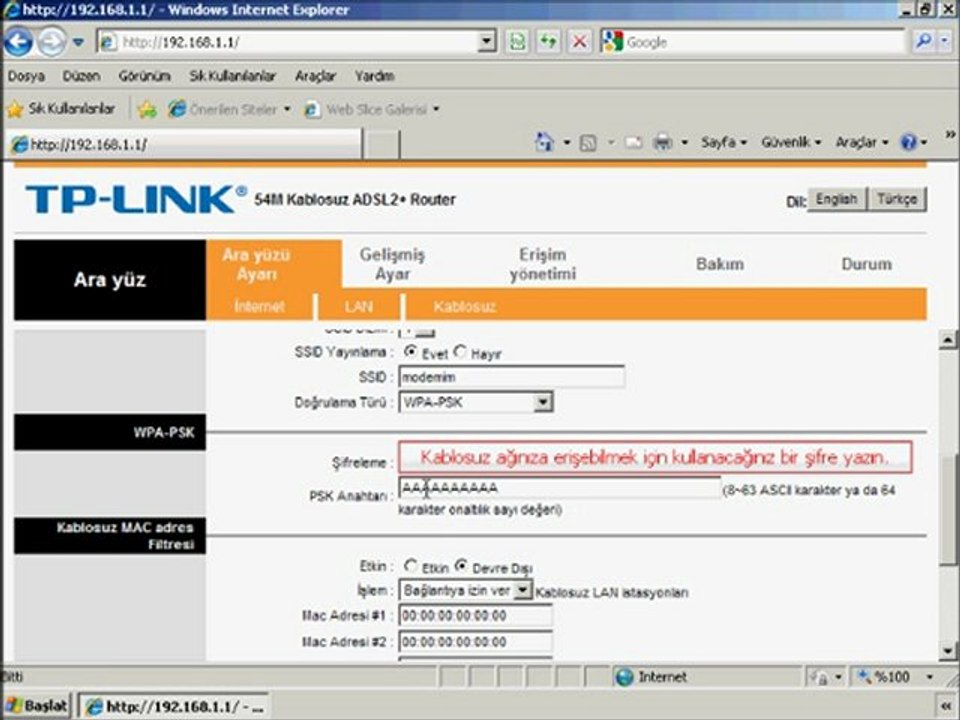Open the Doğrulama Türü WPA-PSK dropdown
The image size is (960, 720).
point(476,402)
